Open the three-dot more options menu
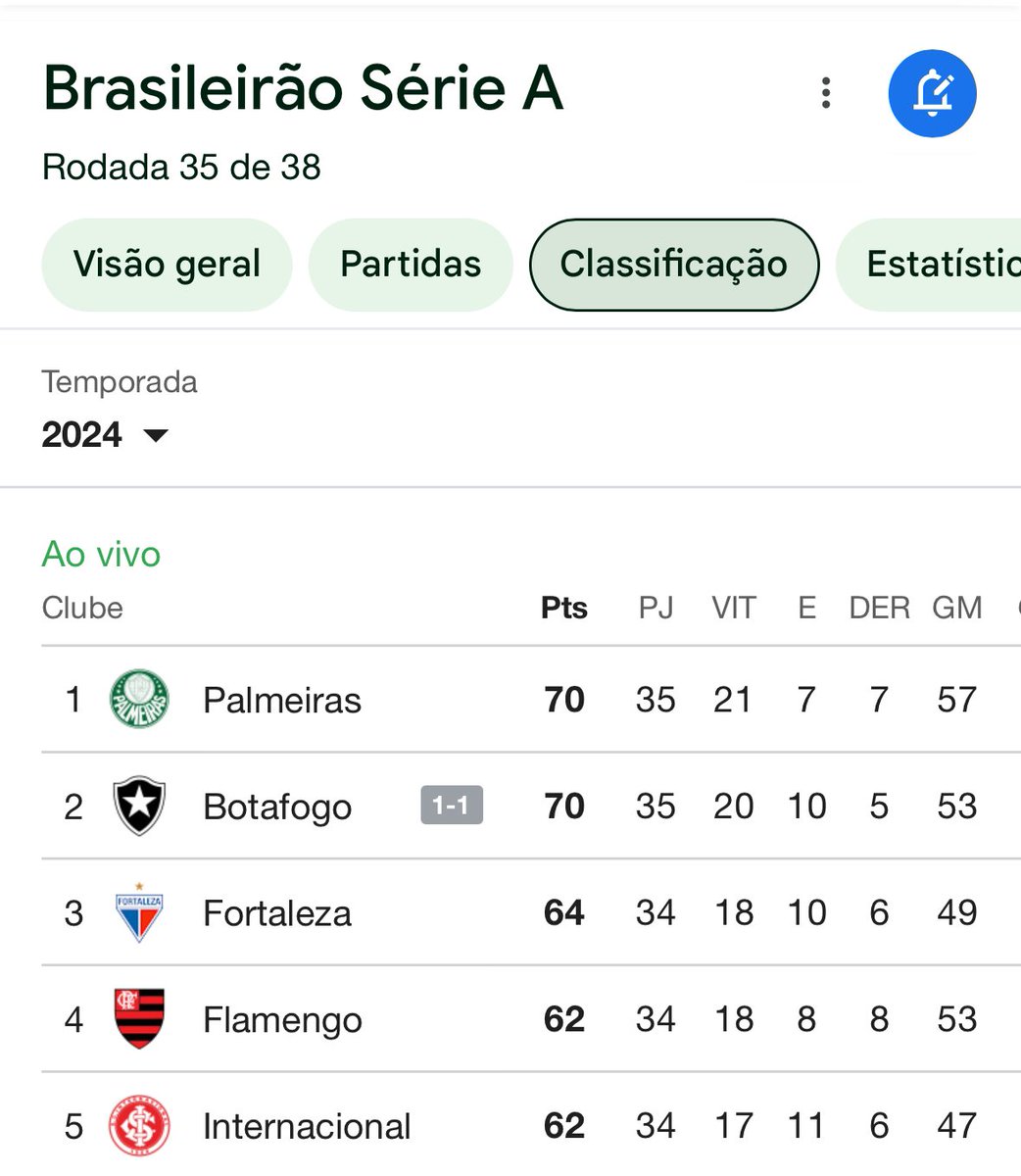 point(826,93)
